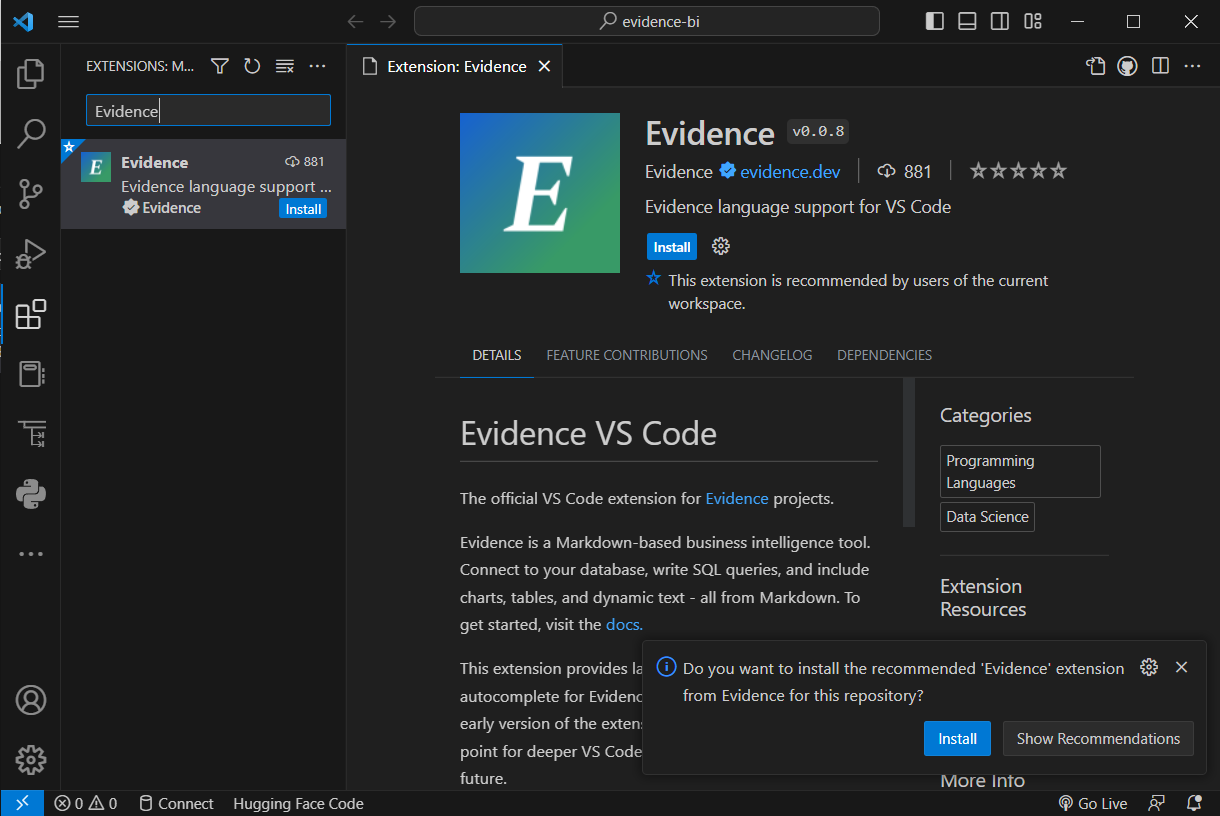Click the version badge v0.0.8
The height and width of the screenshot is (816, 1220).
(818, 131)
